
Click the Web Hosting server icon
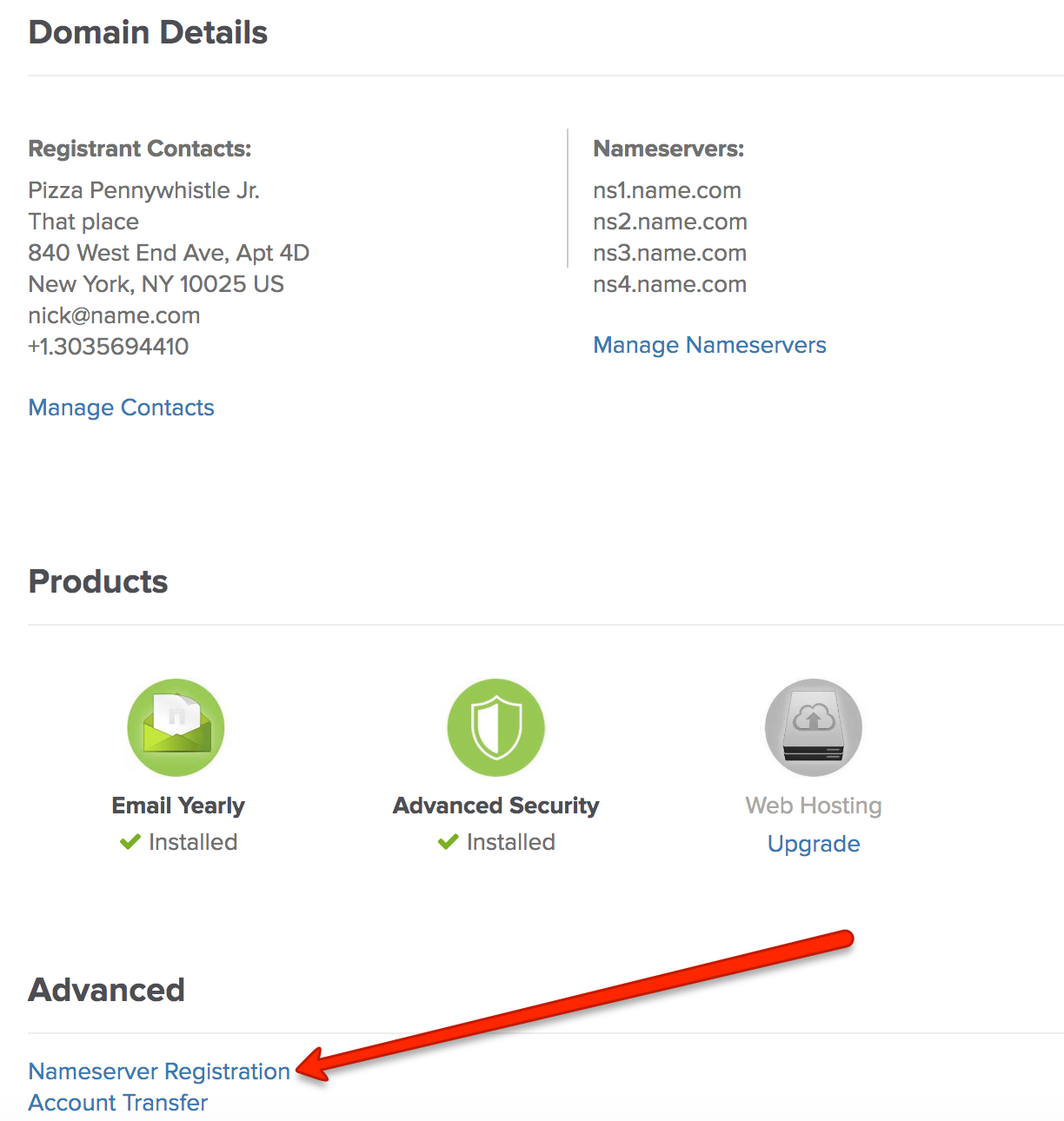pyautogui.click(x=813, y=727)
